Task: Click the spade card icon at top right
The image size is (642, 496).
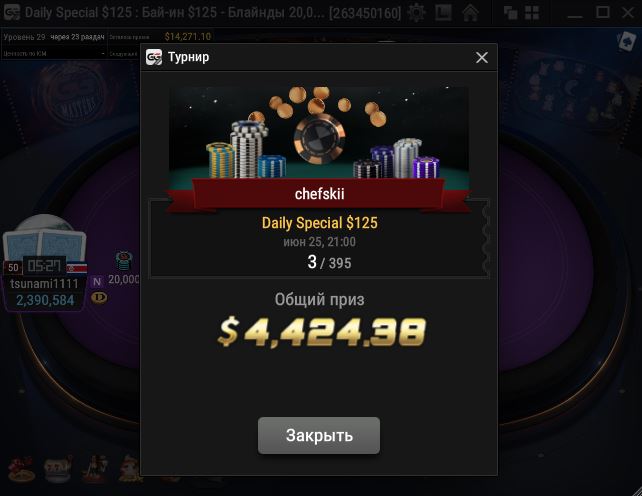Action: [x=626, y=41]
